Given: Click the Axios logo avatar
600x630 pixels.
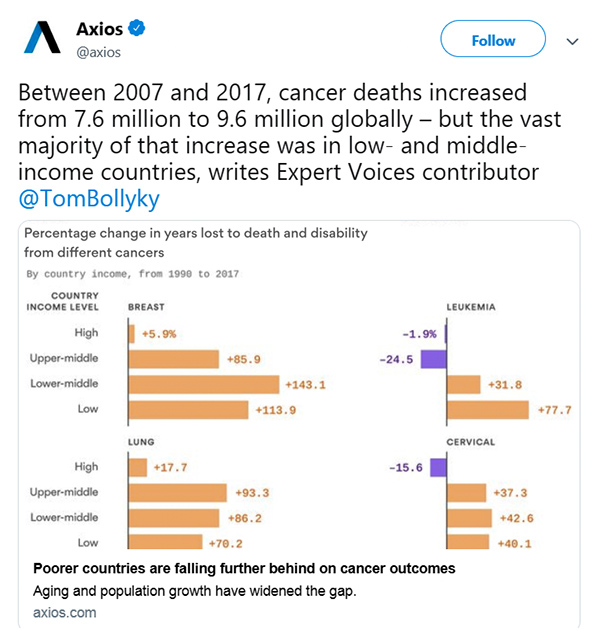Looking at the screenshot, I should tap(42, 37).
